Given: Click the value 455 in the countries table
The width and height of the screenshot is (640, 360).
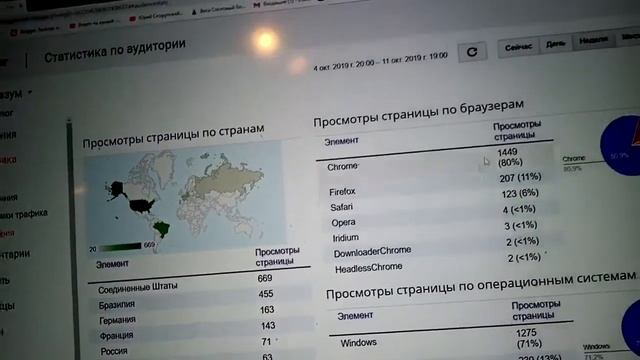Looking at the screenshot, I should 266,294.
